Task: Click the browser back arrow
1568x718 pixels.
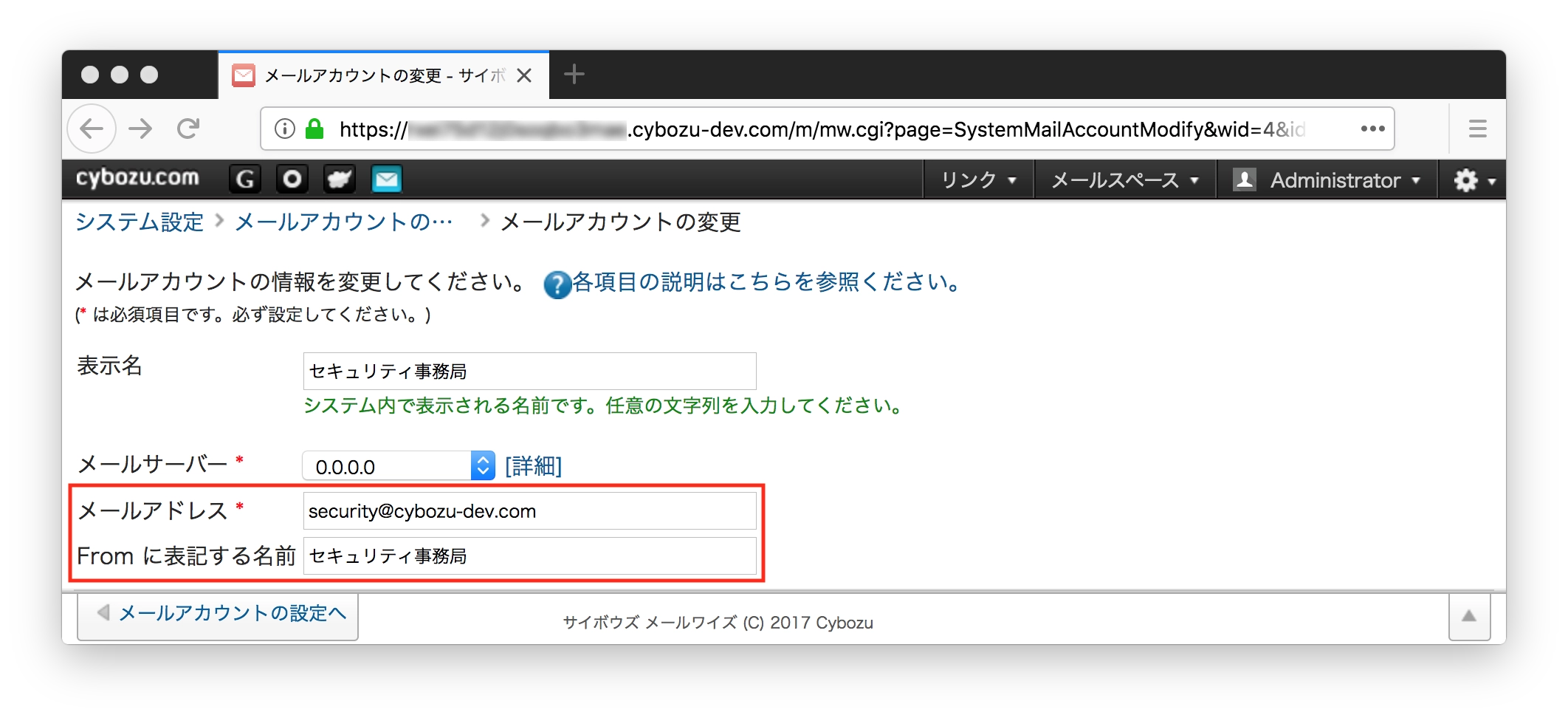Action: tap(92, 129)
